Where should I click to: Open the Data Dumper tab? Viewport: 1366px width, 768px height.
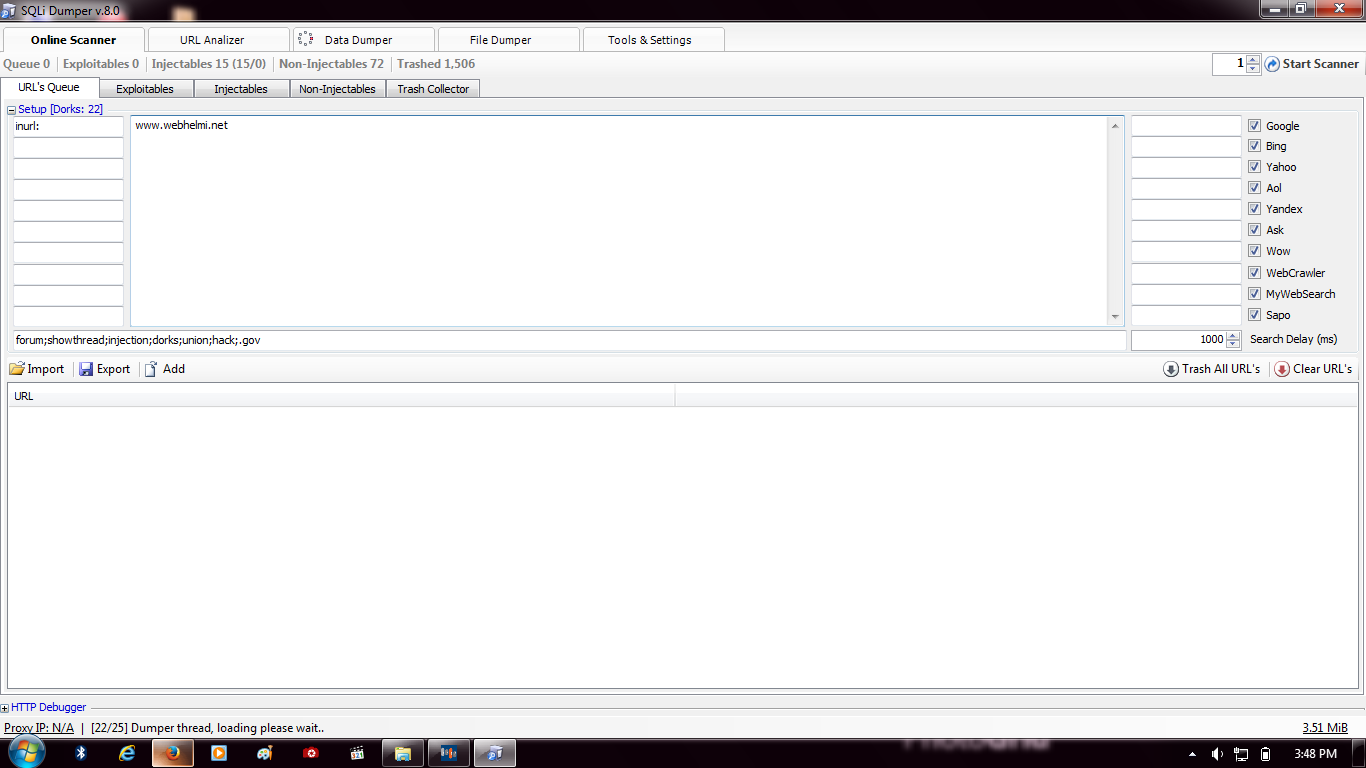pyautogui.click(x=364, y=40)
